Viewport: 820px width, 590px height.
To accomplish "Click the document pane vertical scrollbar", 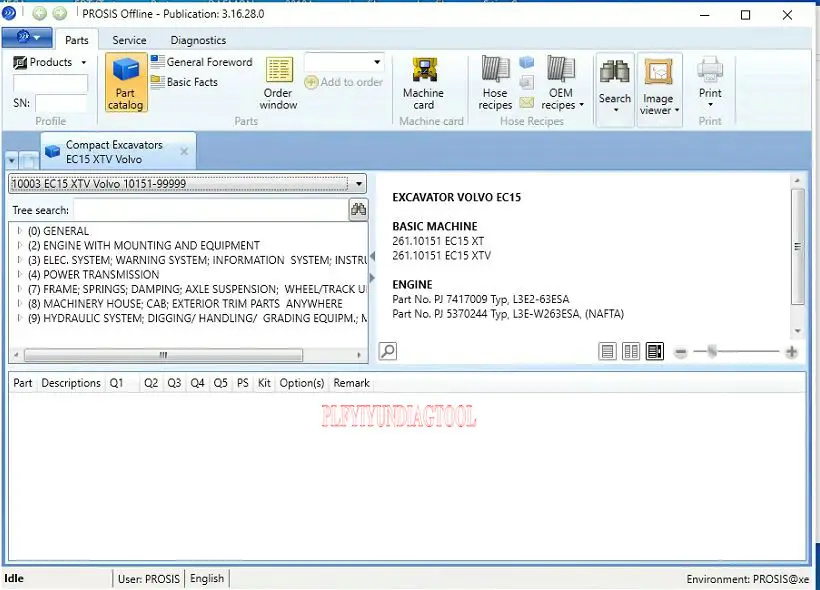I will click(797, 247).
